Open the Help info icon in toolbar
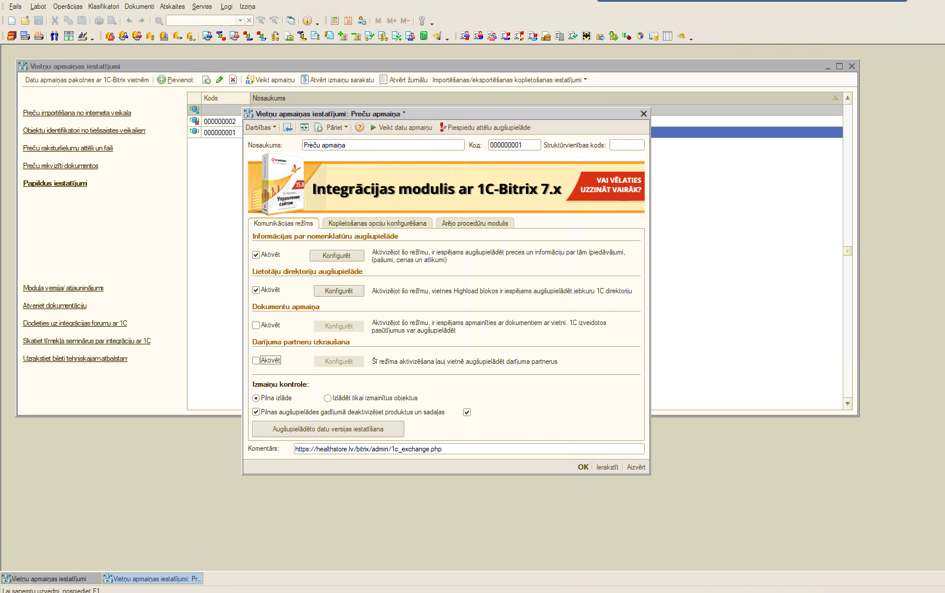945x593 pixels. pos(307,20)
